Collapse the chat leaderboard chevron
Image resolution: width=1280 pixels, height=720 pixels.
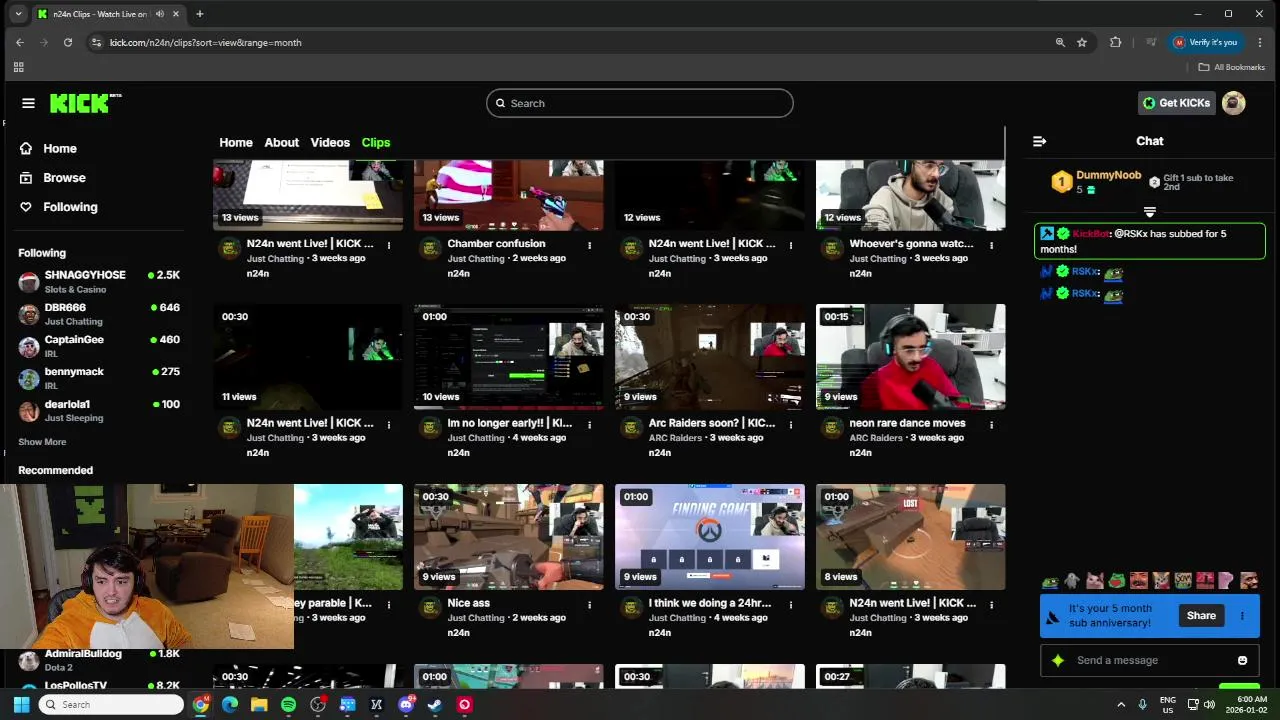1150,212
